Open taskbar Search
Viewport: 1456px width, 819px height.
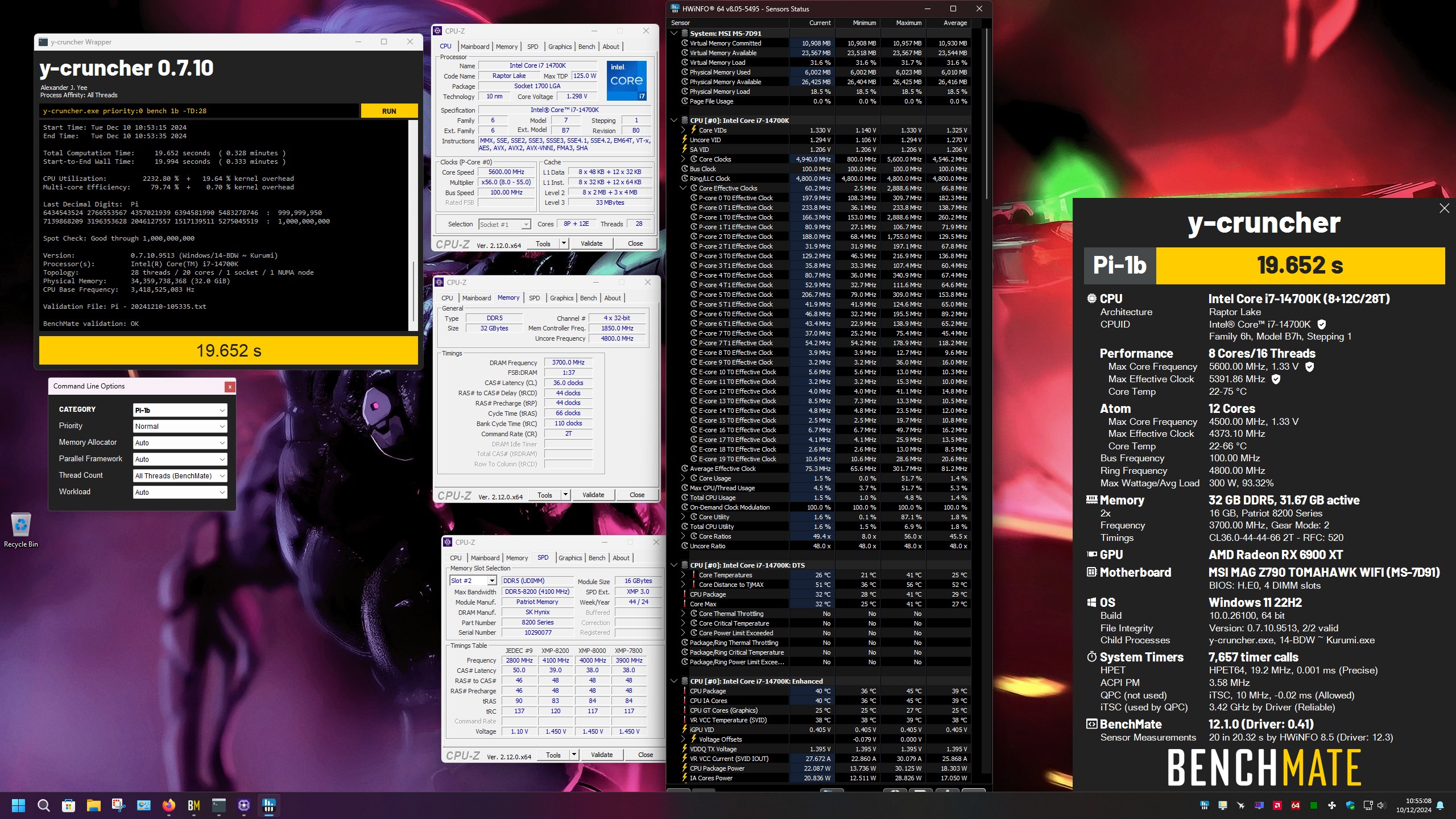click(43, 805)
